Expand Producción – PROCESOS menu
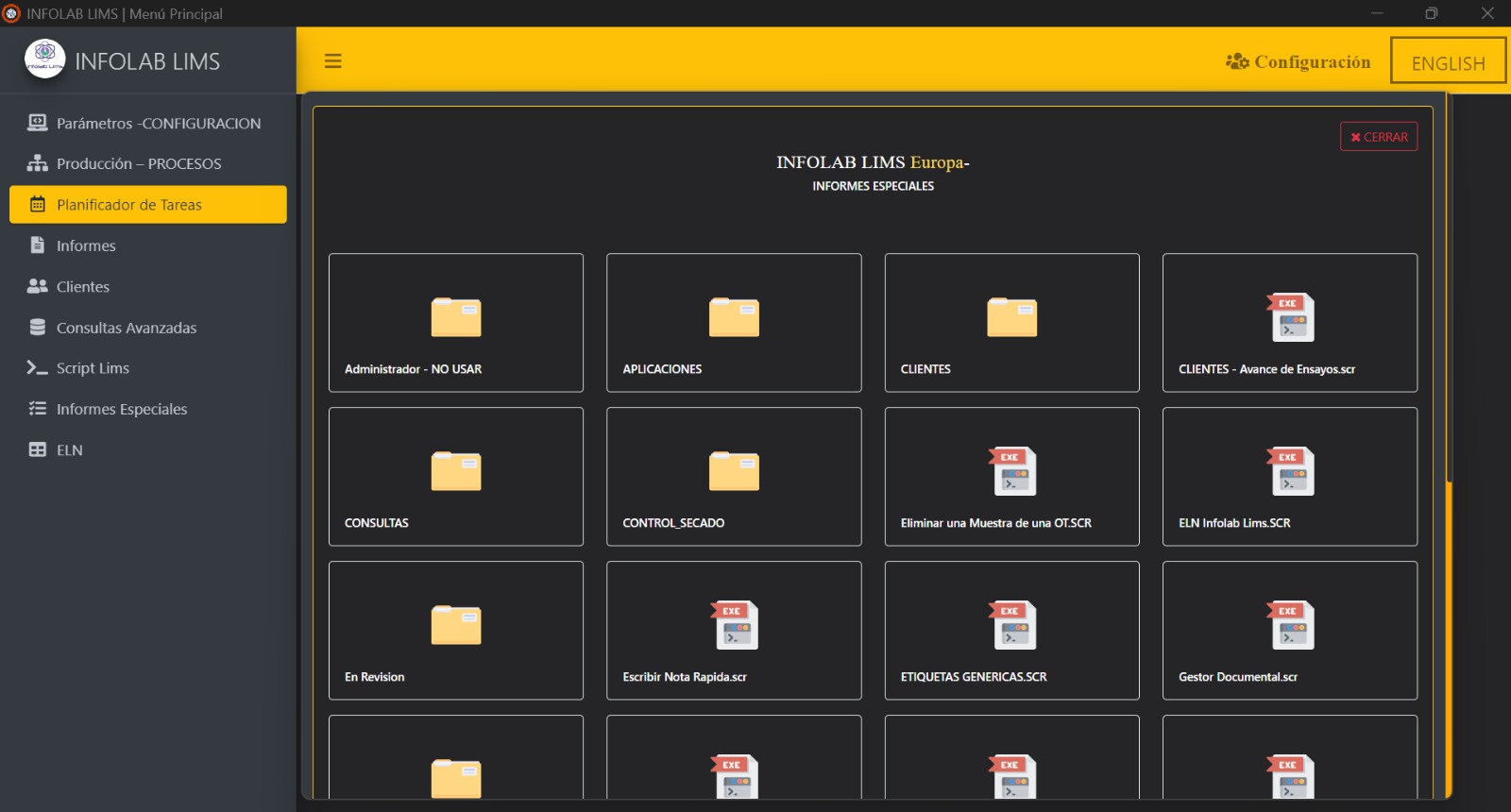 pyautogui.click(x=139, y=164)
